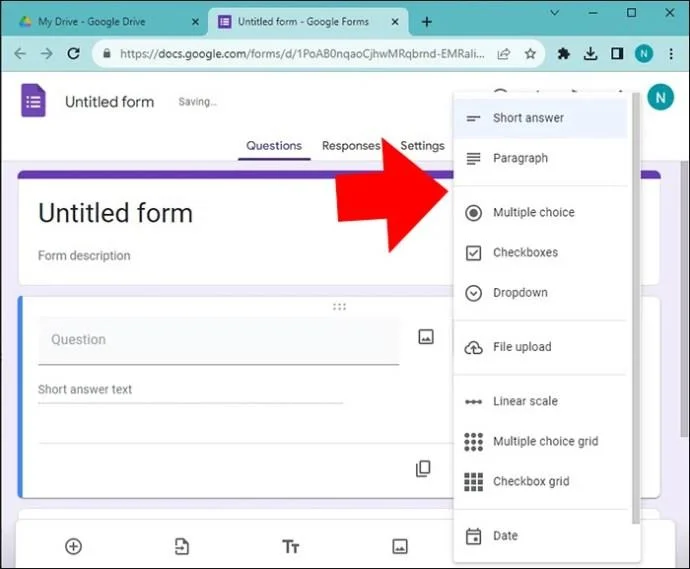The image size is (690, 569).
Task: Add a new question with plus icon
Action: tap(73, 546)
